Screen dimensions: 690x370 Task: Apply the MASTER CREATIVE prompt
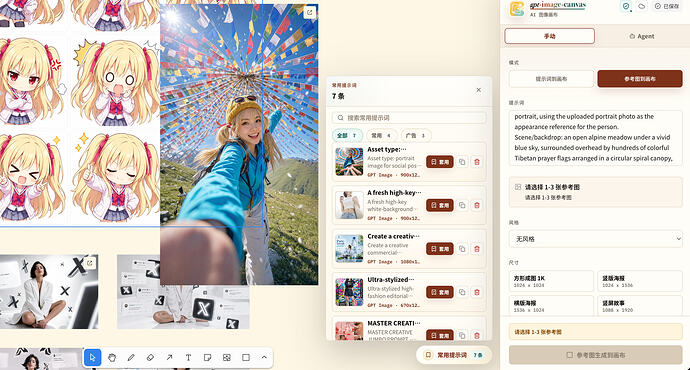pyautogui.click(x=440, y=335)
